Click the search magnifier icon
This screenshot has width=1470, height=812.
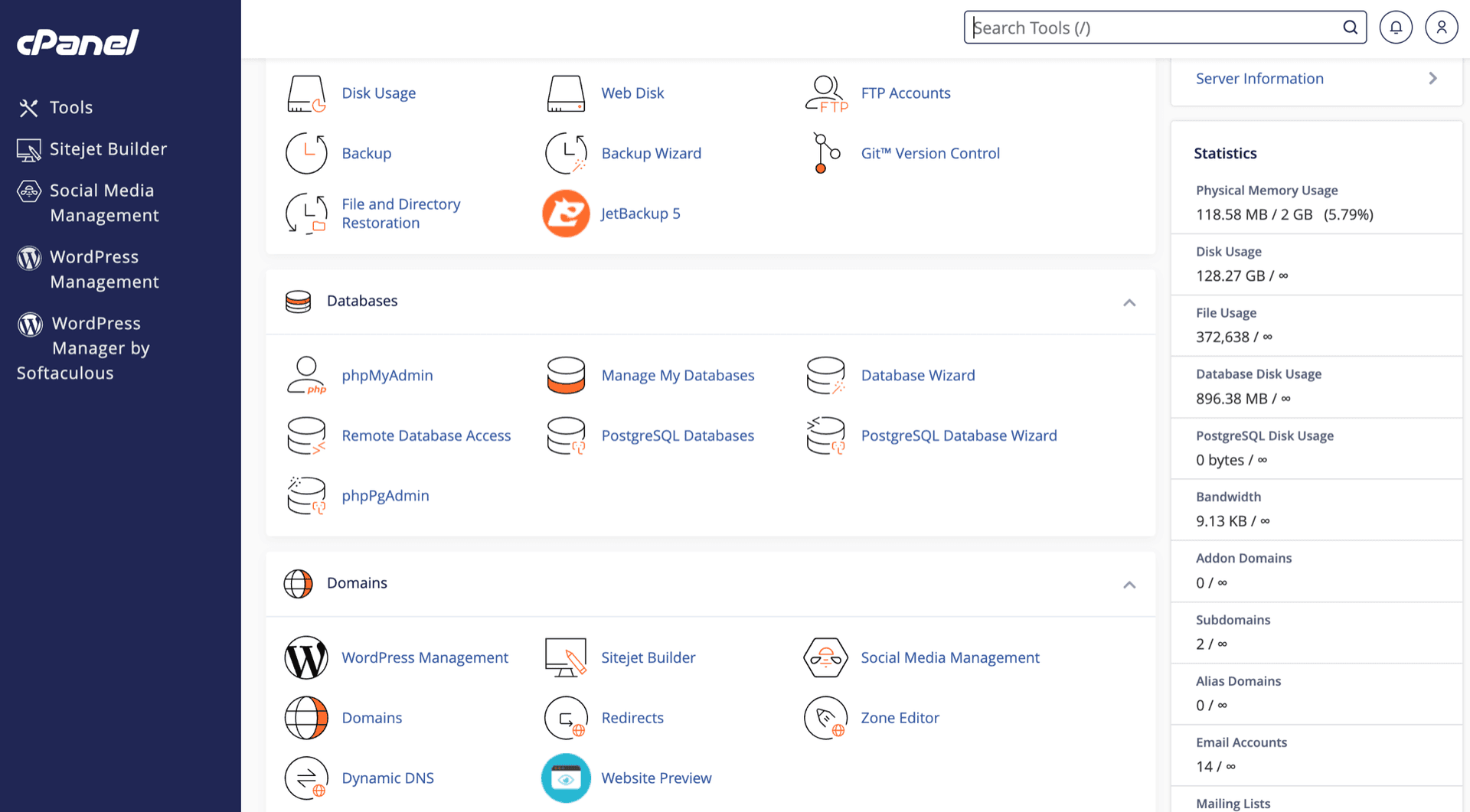tap(1351, 28)
